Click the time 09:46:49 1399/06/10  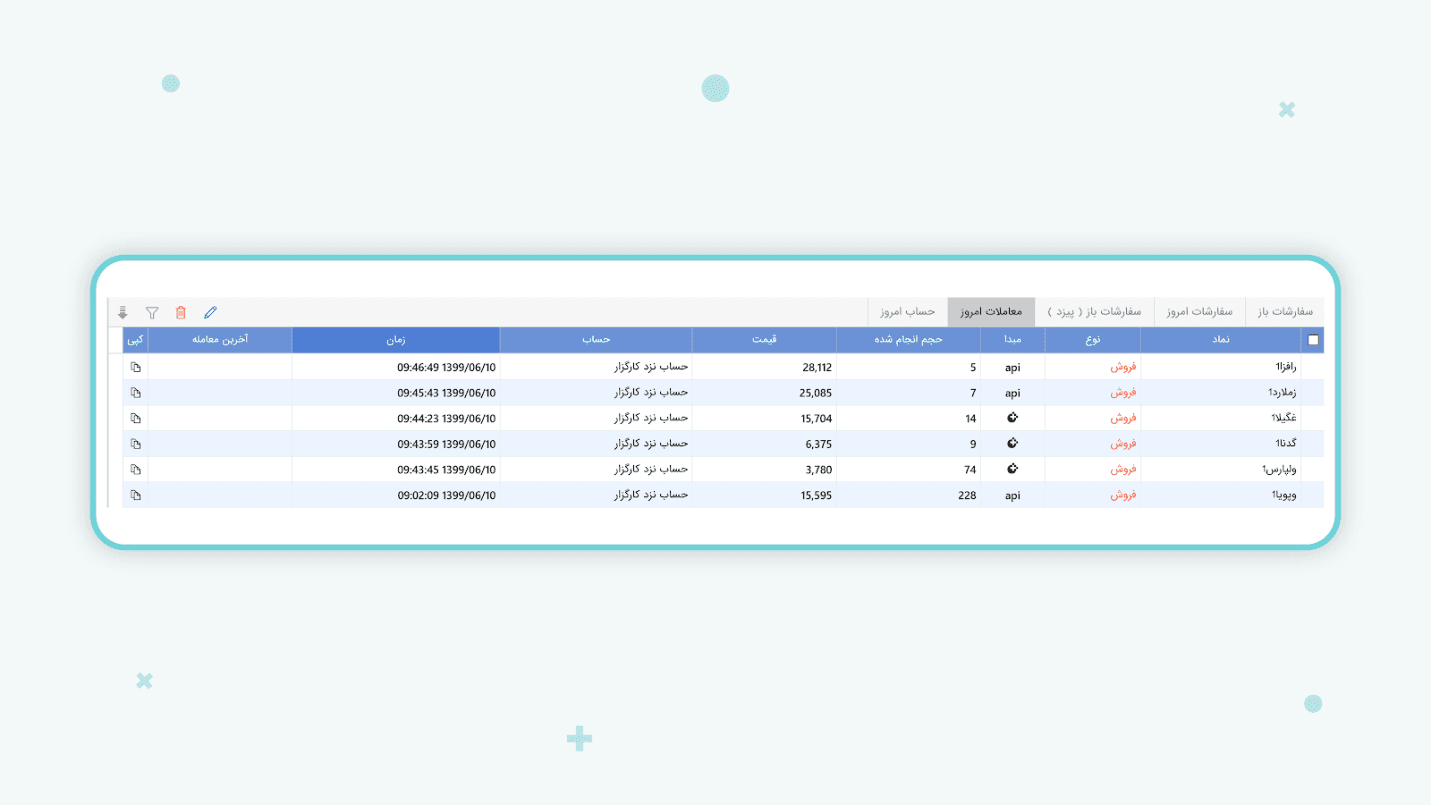pyautogui.click(x=446, y=367)
